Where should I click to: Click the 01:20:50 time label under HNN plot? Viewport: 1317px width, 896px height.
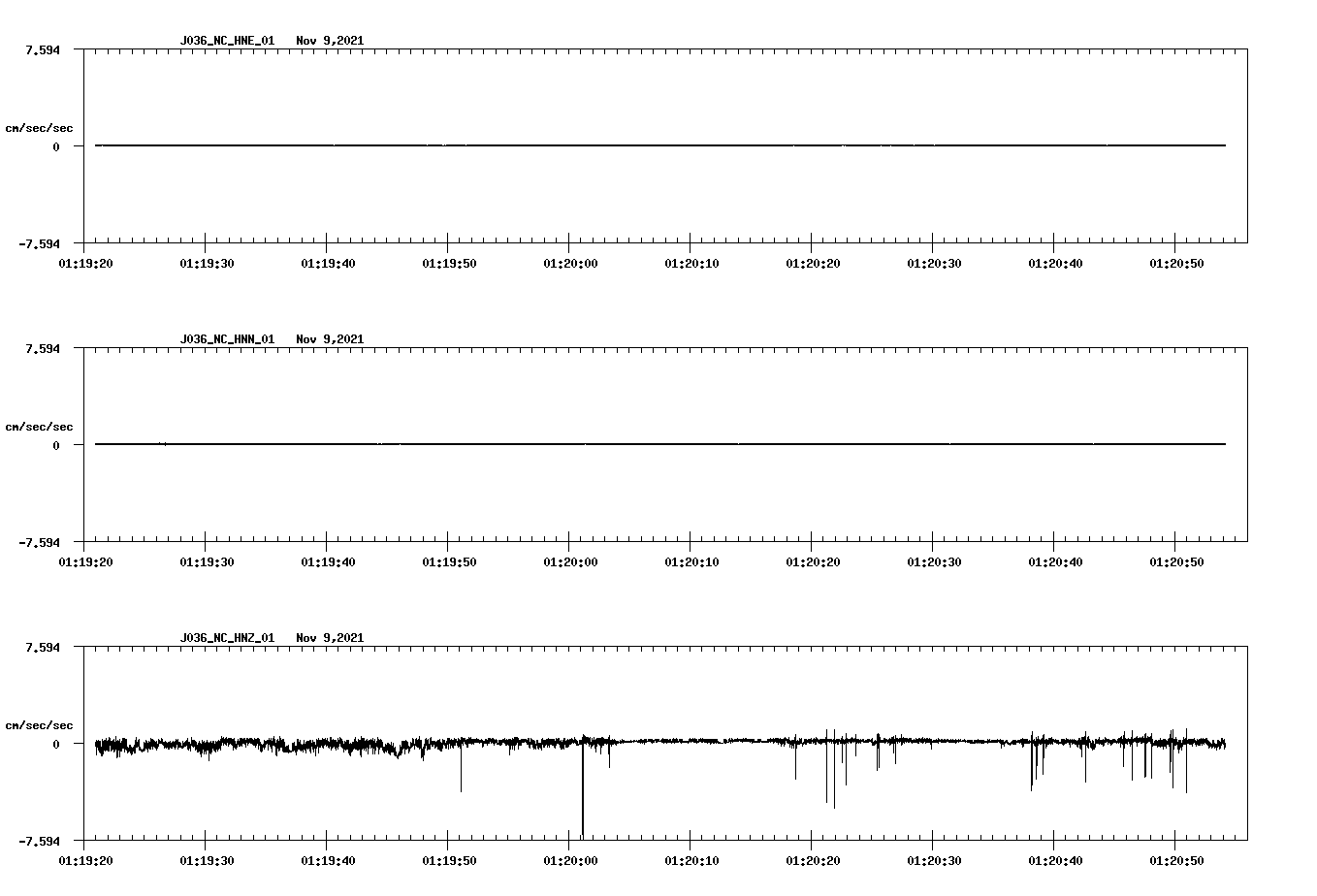[1176, 561]
